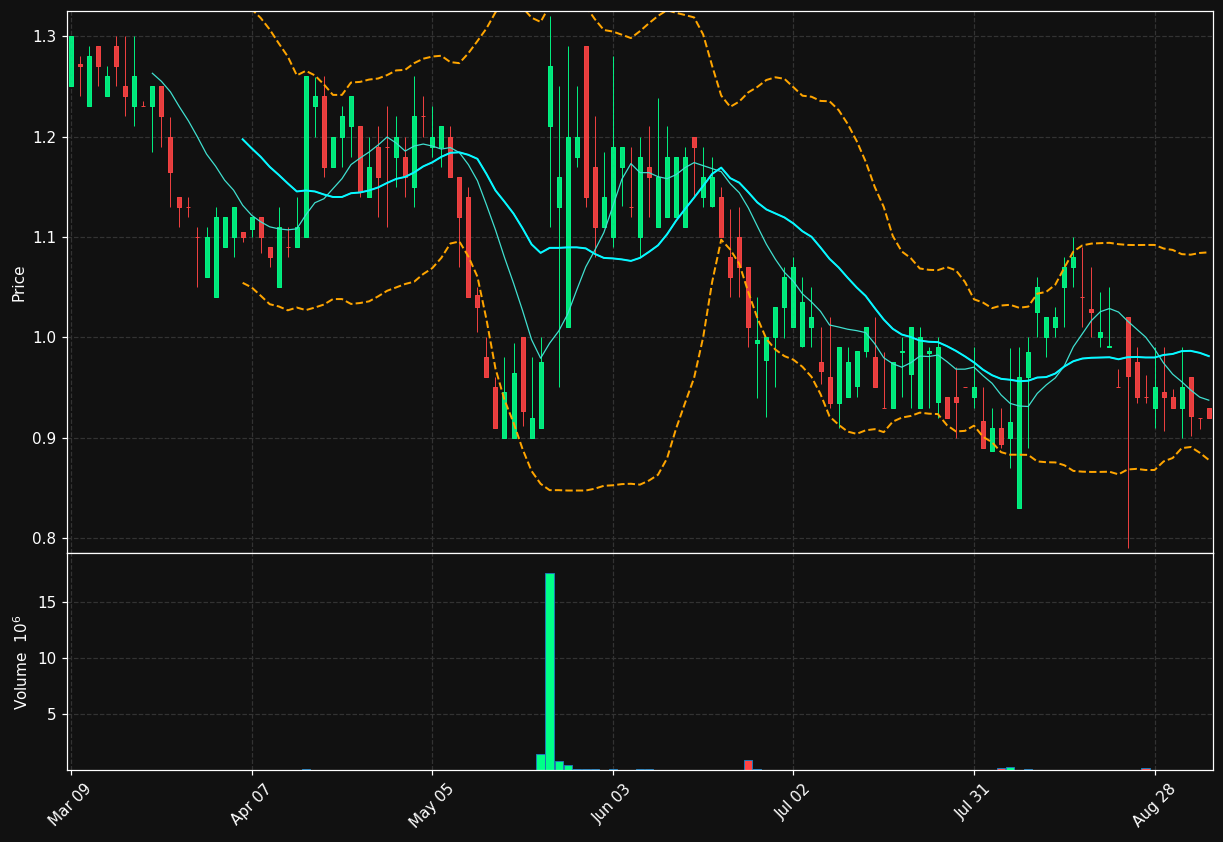Click the 0.9 price axis label
The image size is (1223, 842).
(x=45, y=438)
